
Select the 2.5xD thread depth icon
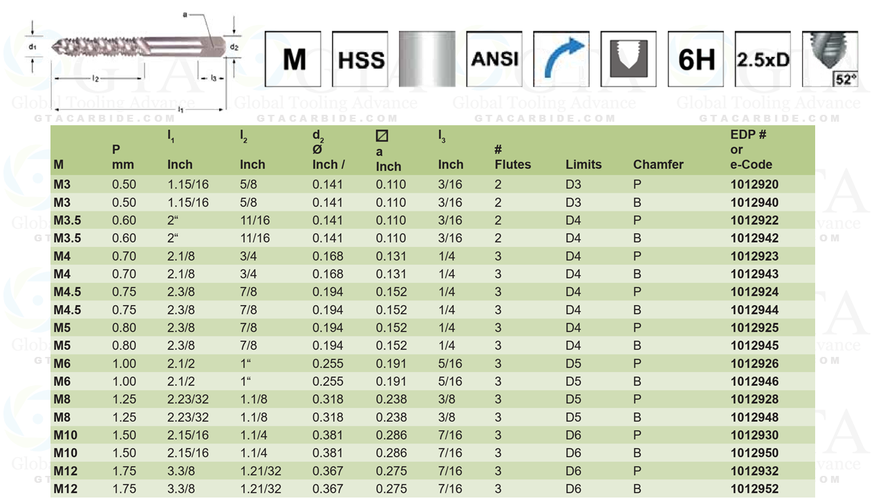763,59
